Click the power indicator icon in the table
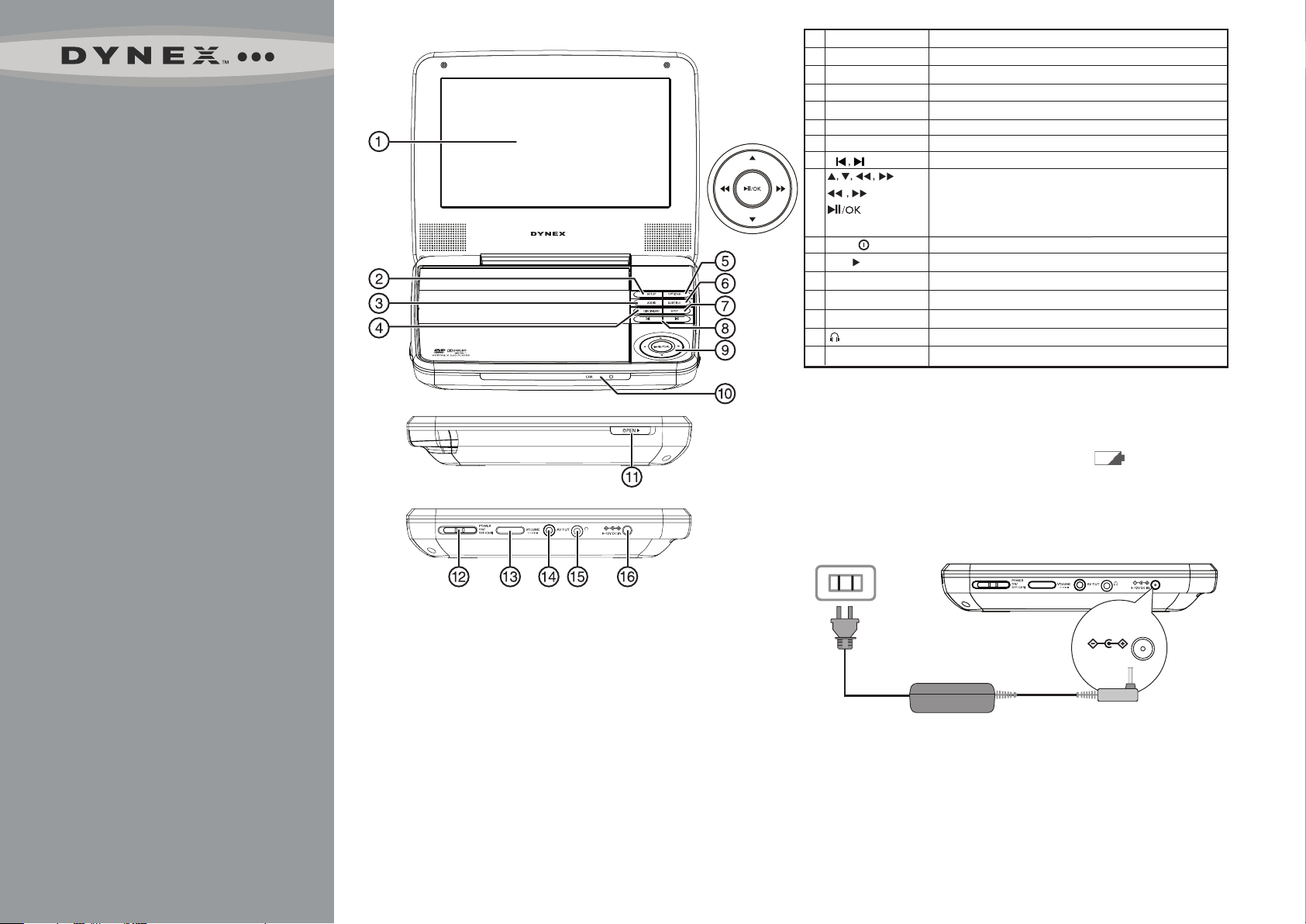 pyautogui.click(x=863, y=245)
